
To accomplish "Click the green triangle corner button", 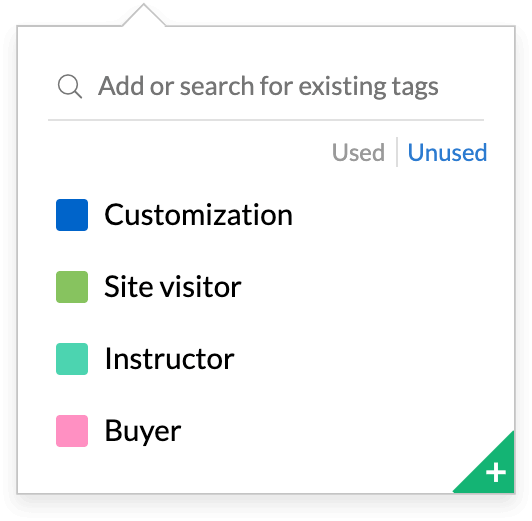I will 493,469.
